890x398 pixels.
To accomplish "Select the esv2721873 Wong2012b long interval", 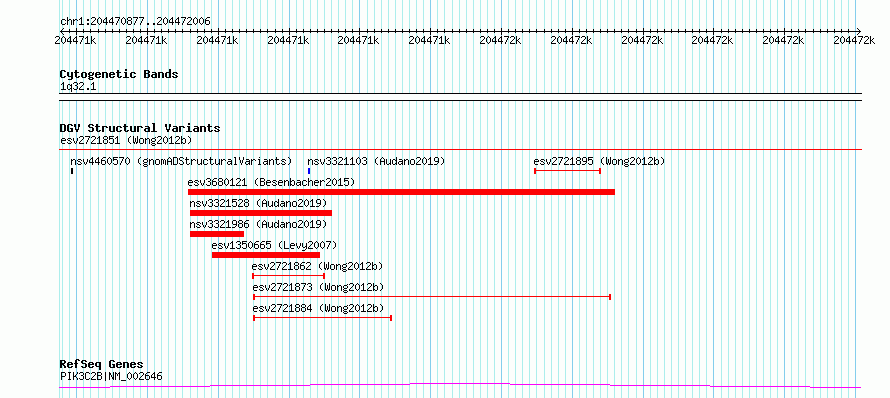I will (432, 297).
